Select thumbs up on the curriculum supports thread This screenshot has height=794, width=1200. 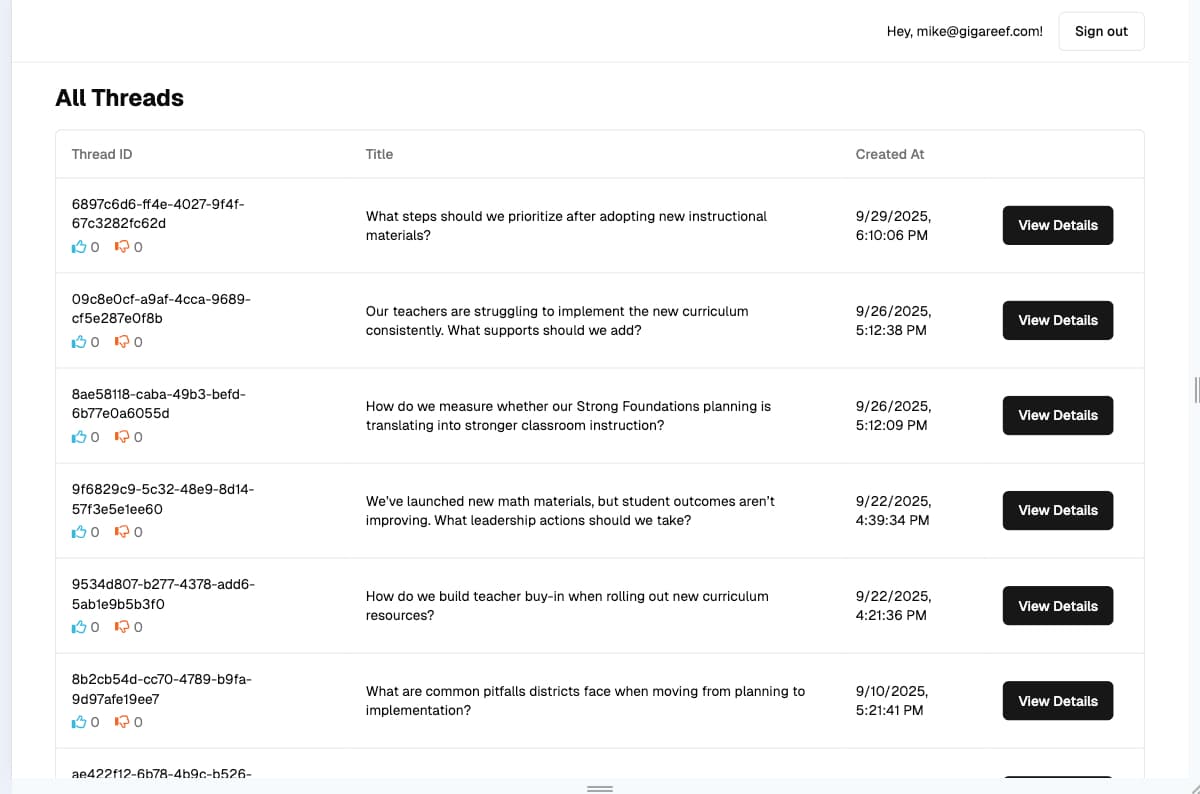click(x=80, y=342)
